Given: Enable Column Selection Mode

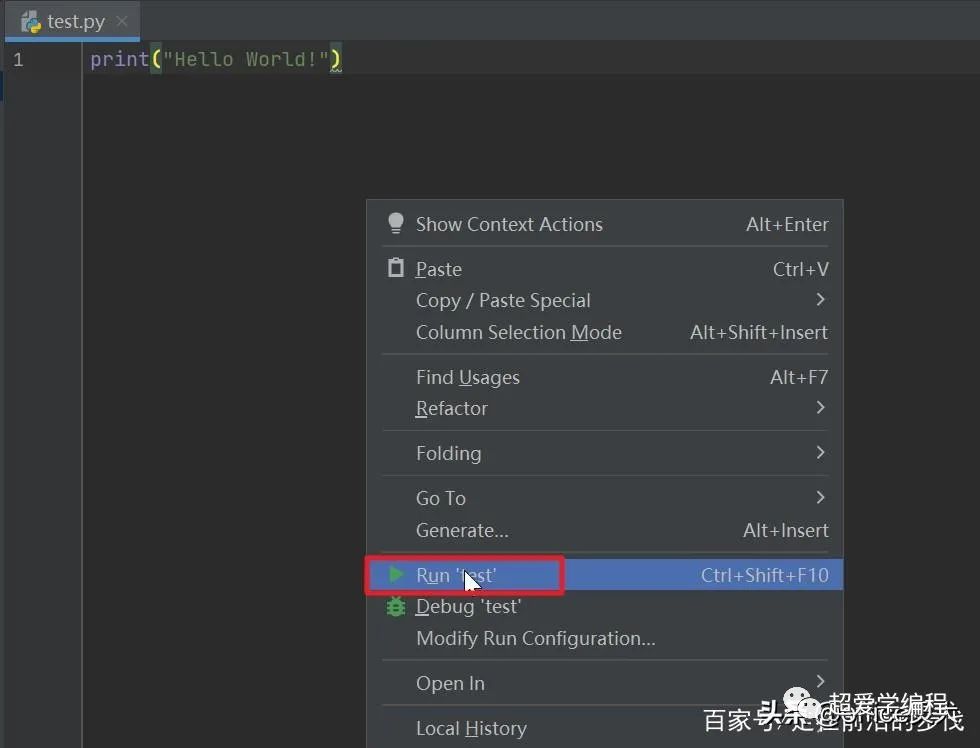Looking at the screenshot, I should coord(604,332).
